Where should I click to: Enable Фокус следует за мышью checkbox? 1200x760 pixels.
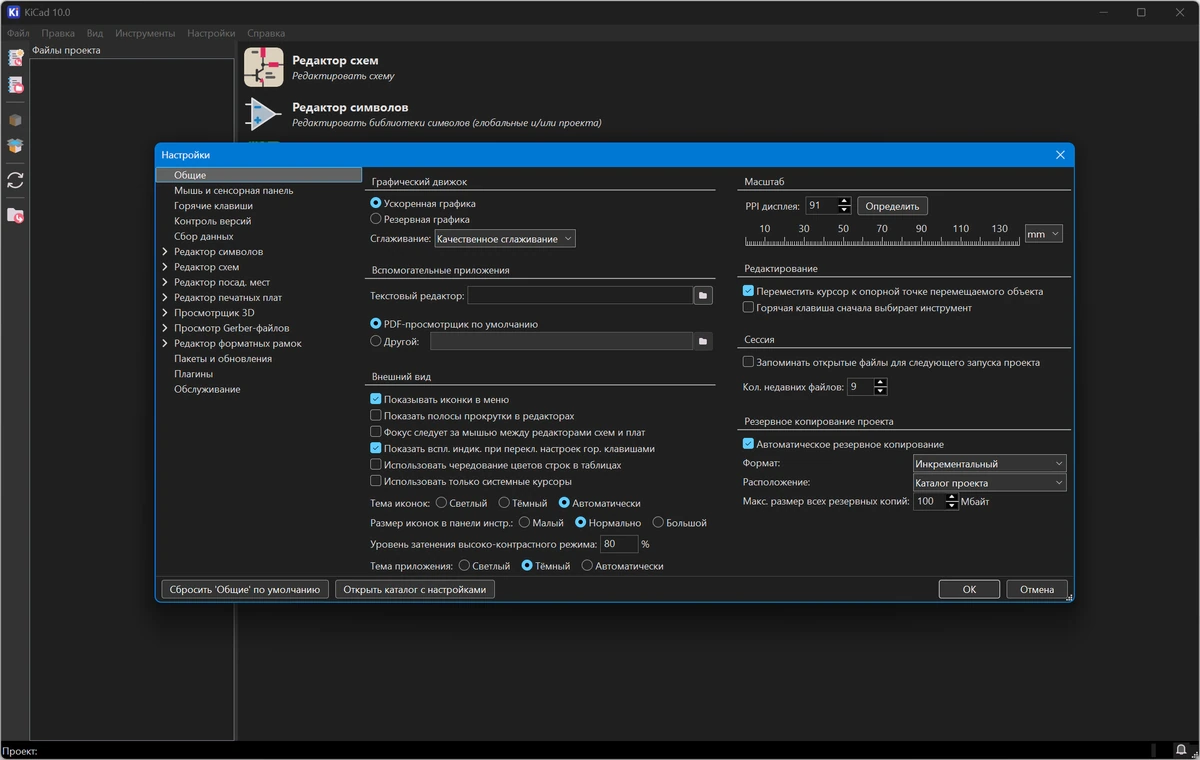pyautogui.click(x=376, y=432)
